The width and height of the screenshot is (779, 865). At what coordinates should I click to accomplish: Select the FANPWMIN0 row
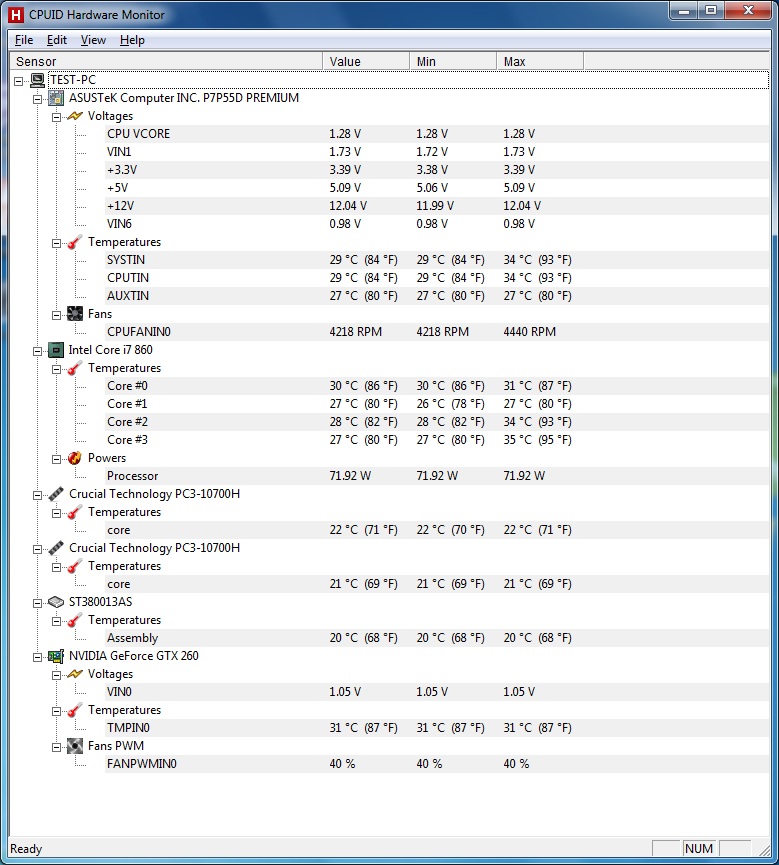(x=437, y=764)
